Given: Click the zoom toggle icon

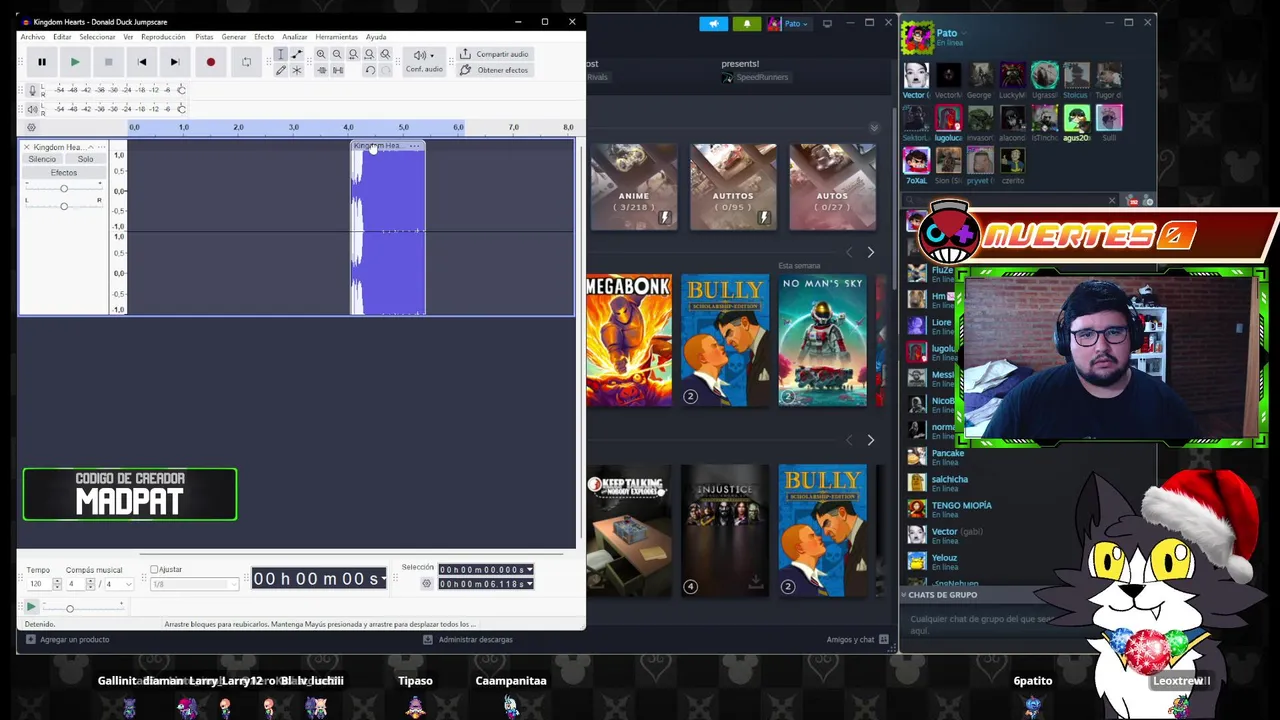Looking at the screenshot, I should coord(385,54).
